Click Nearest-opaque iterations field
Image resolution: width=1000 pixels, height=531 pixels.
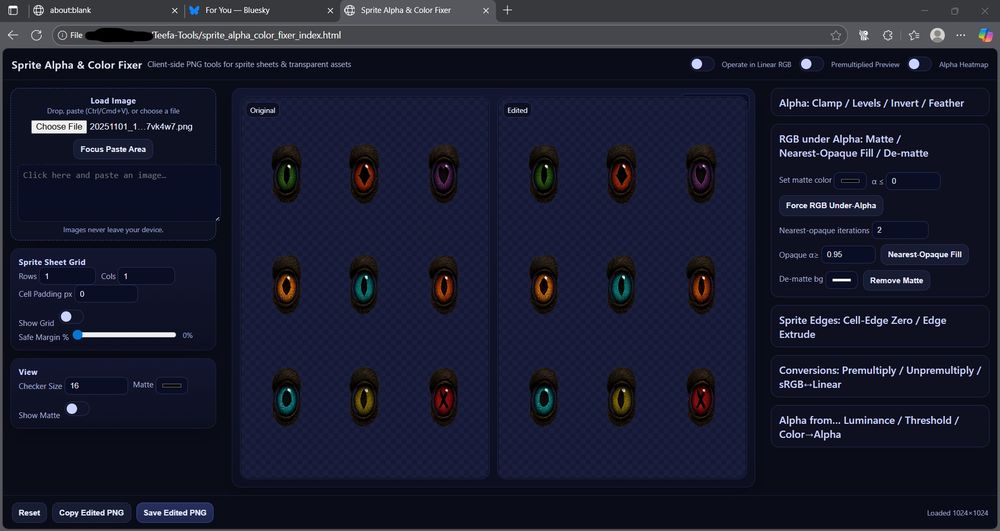(x=900, y=230)
